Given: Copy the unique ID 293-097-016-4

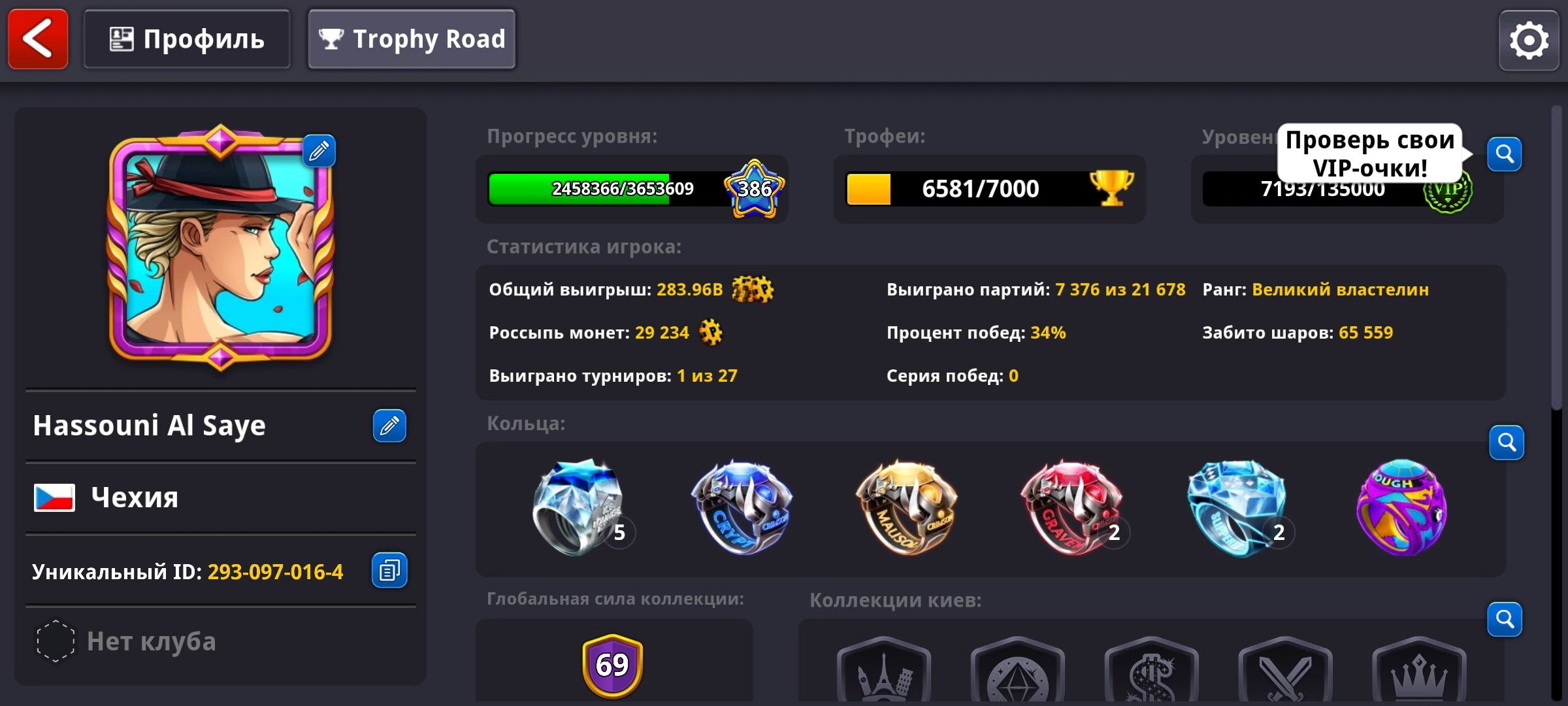Looking at the screenshot, I should tap(389, 571).
